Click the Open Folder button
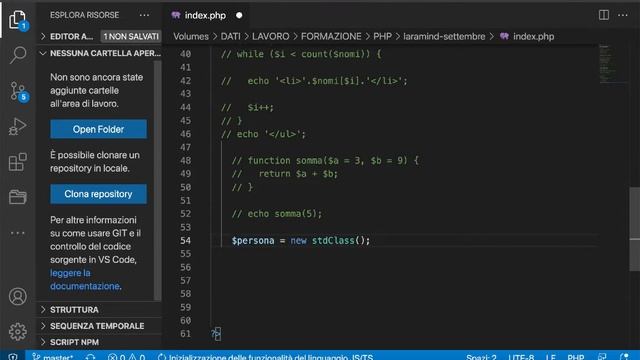The width and height of the screenshot is (640, 360). pyautogui.click(x=98, y=129)
